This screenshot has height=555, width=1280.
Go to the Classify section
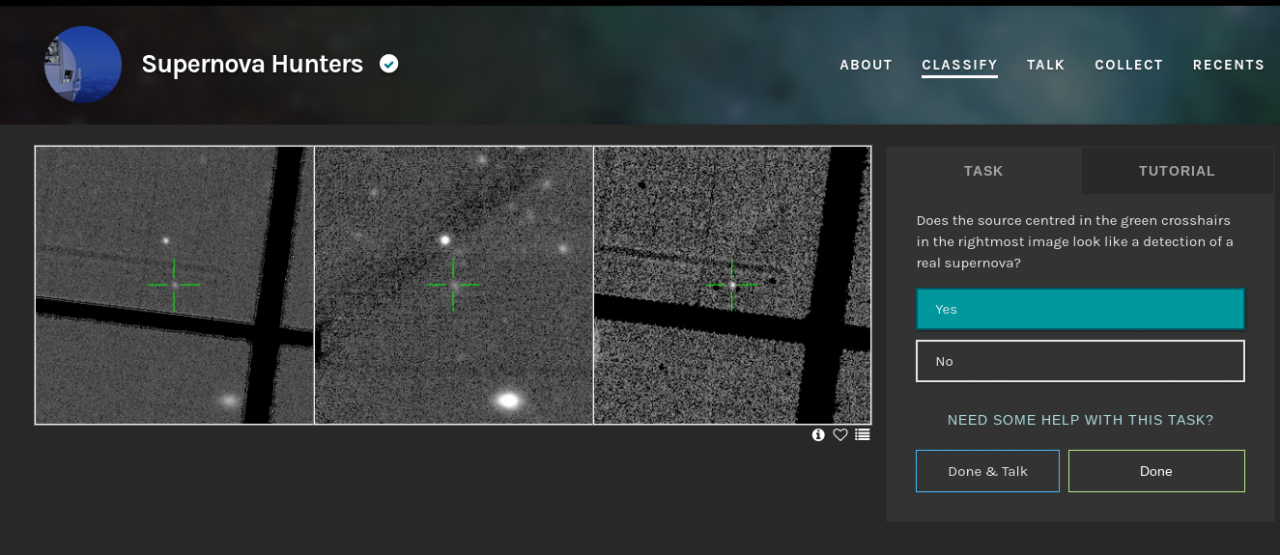[959, 65]
